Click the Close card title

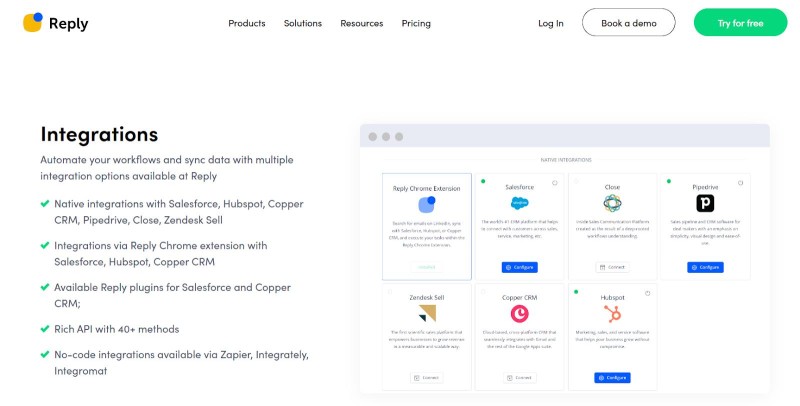[612, 187]
